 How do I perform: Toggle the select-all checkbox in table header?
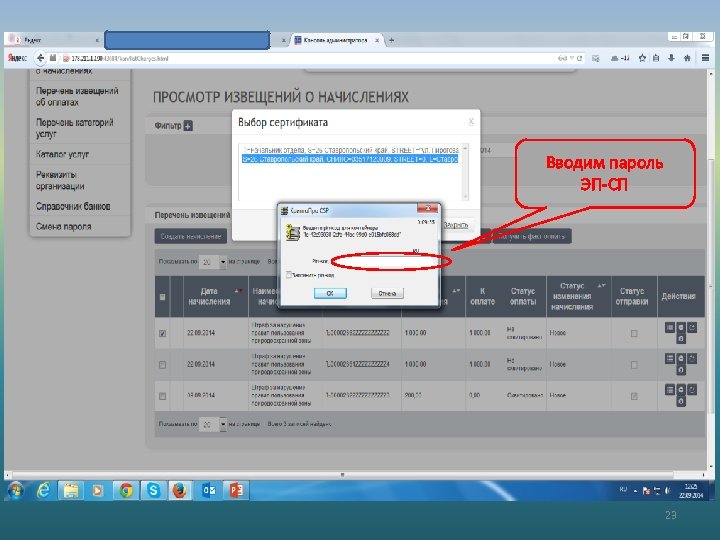(162, 297)
